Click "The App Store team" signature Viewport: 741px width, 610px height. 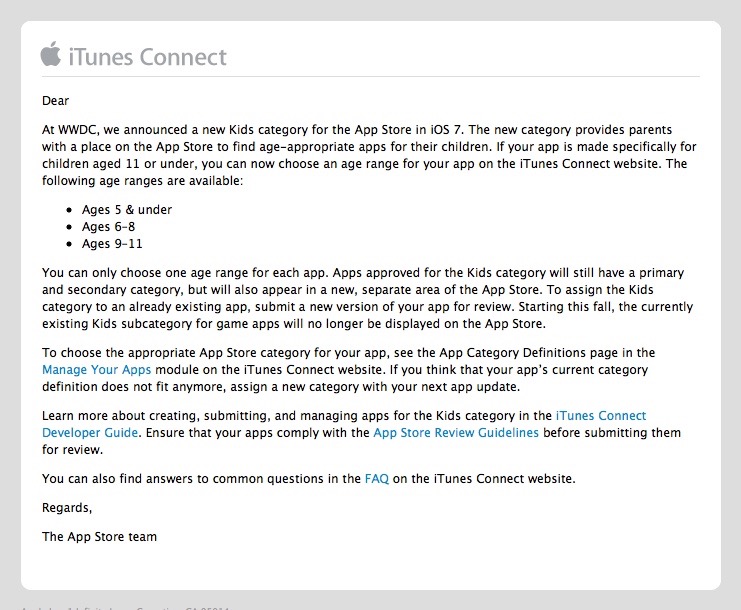99,536
